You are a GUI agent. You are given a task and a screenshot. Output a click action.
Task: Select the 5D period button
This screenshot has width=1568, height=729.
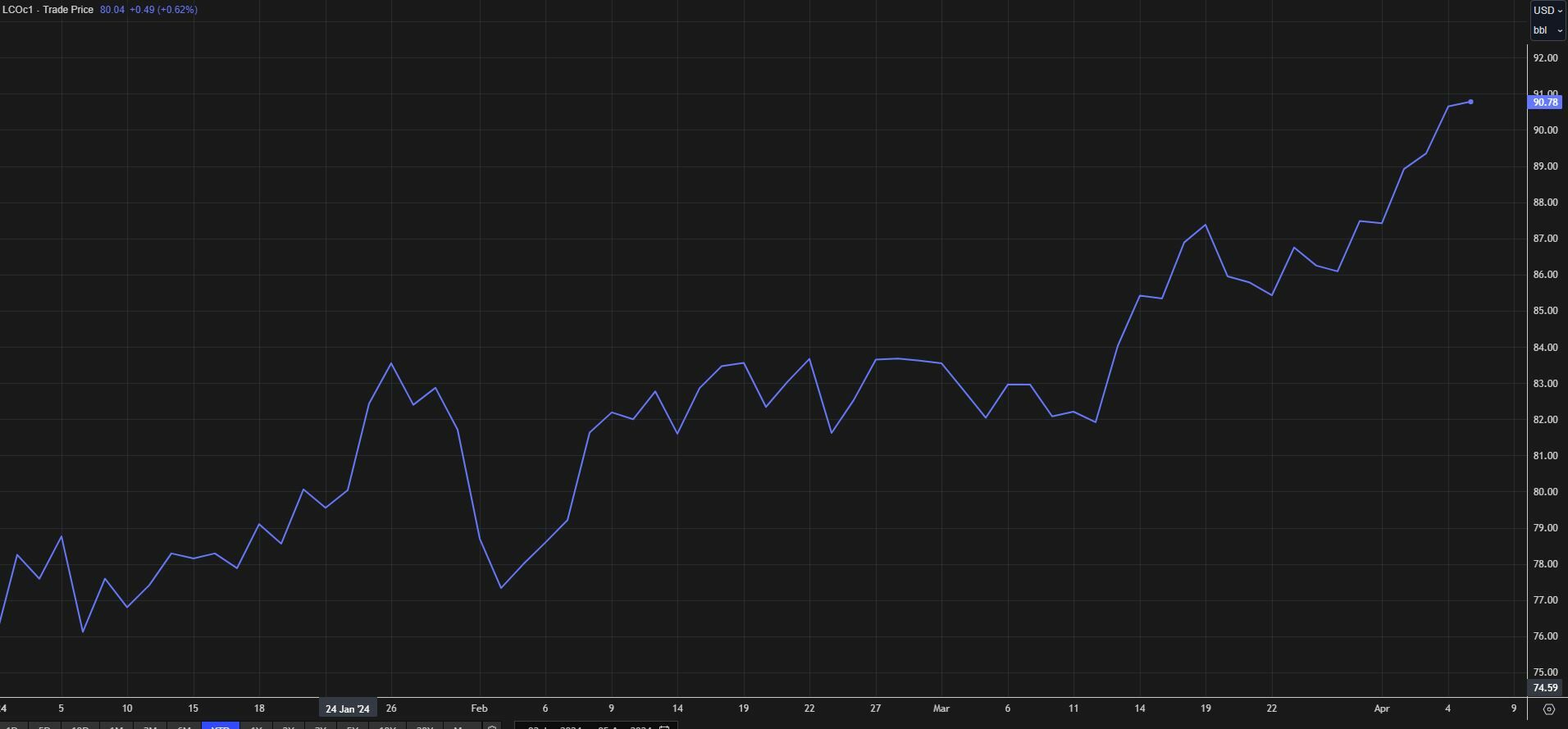(x=45, y=726)
